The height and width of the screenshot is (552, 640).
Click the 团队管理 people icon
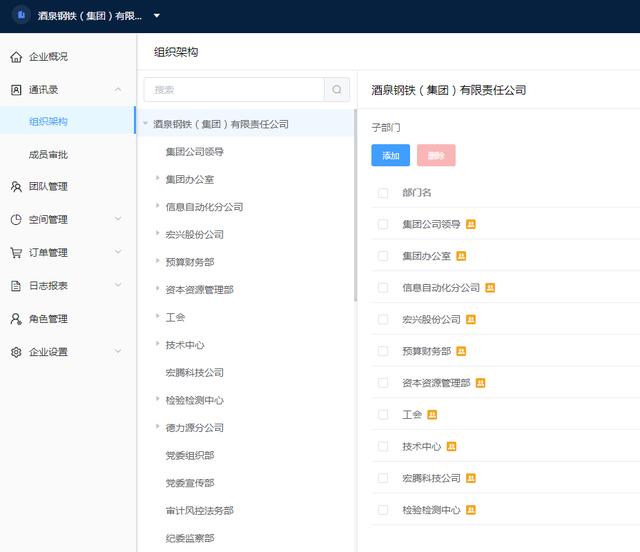click(x=16, y=187)
